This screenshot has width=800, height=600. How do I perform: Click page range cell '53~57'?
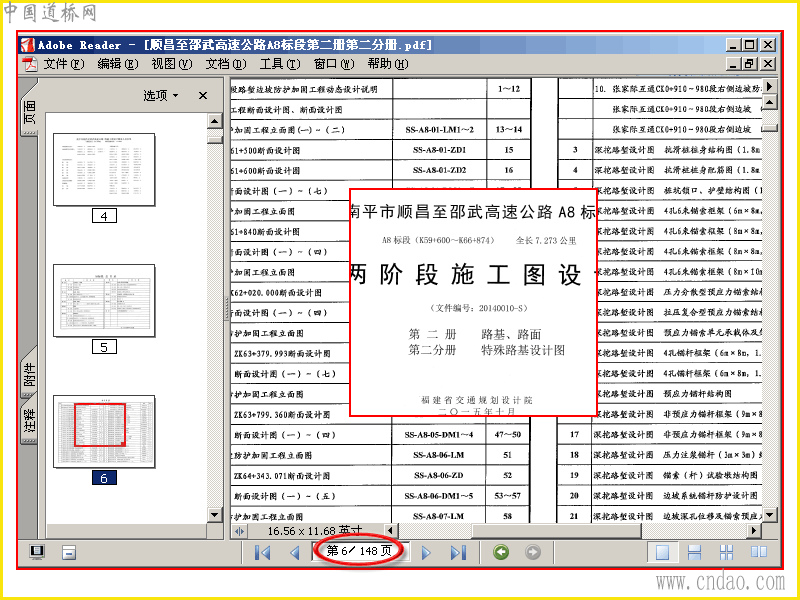[x=508, y=496]
